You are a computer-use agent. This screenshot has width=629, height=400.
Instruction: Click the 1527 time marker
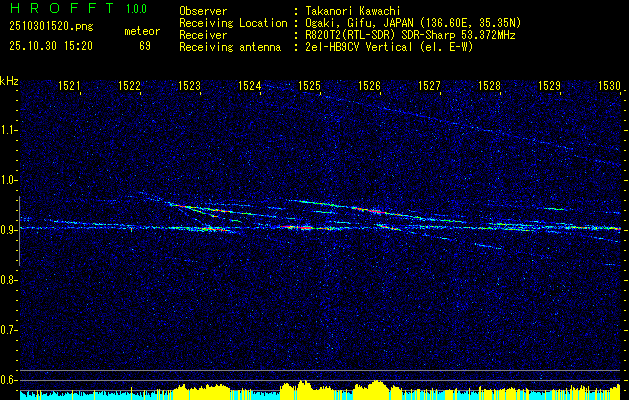tap(429, 85)
